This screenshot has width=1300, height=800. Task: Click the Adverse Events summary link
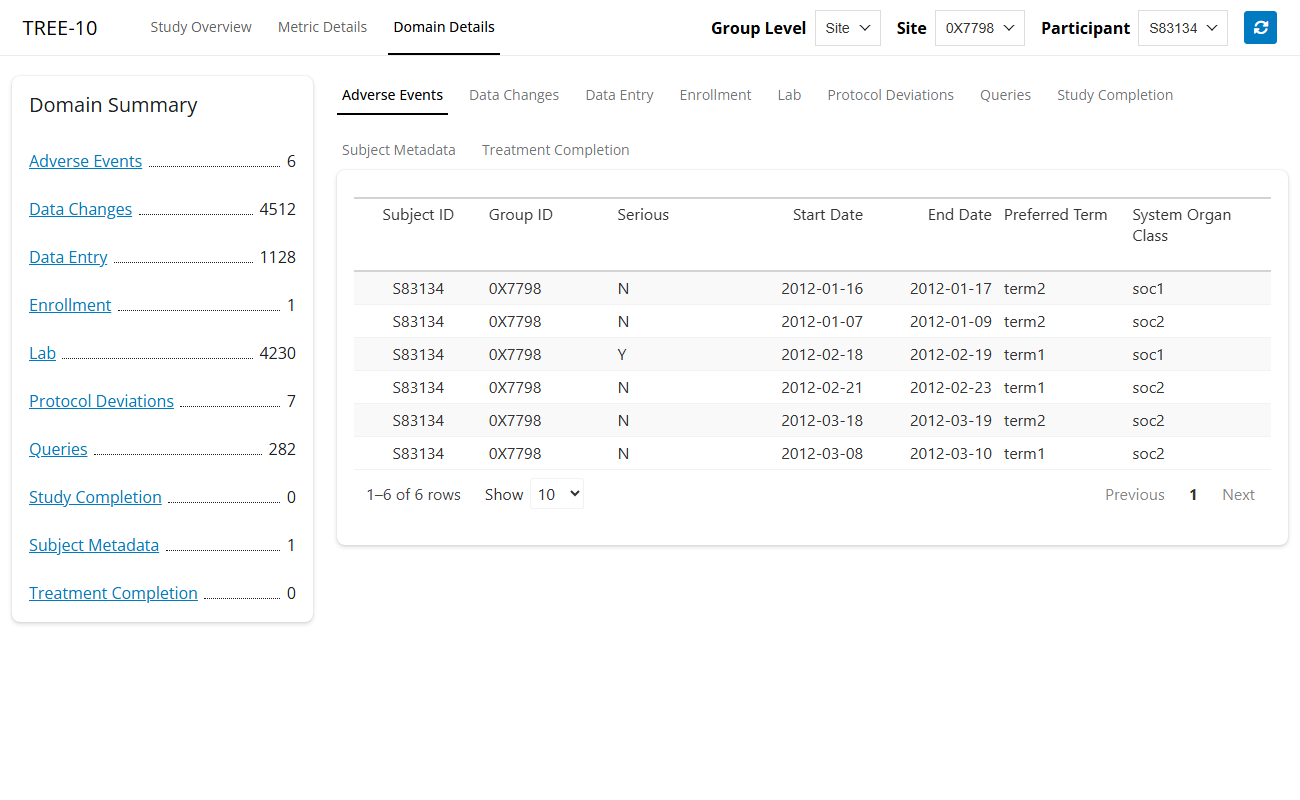tap(85, 161)
